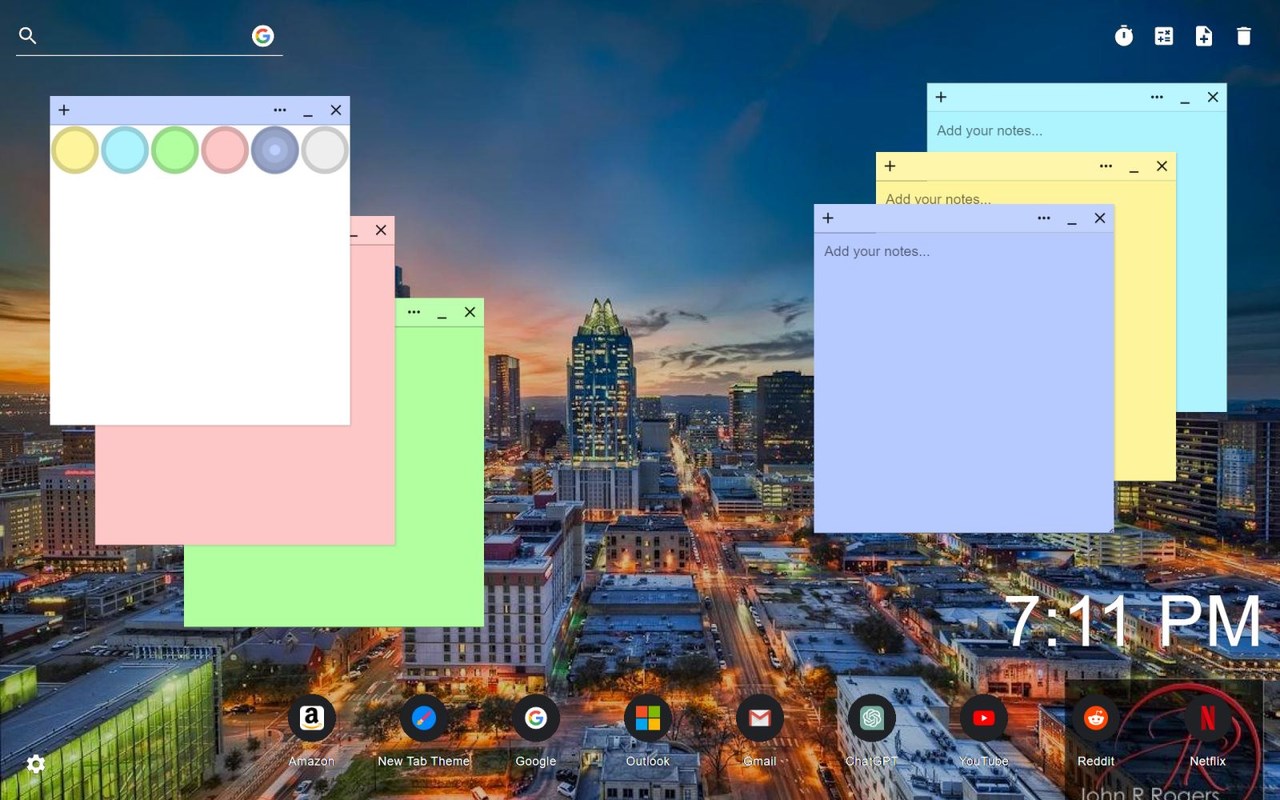Select the yellow note color
1280x800 pixels.
75,150
